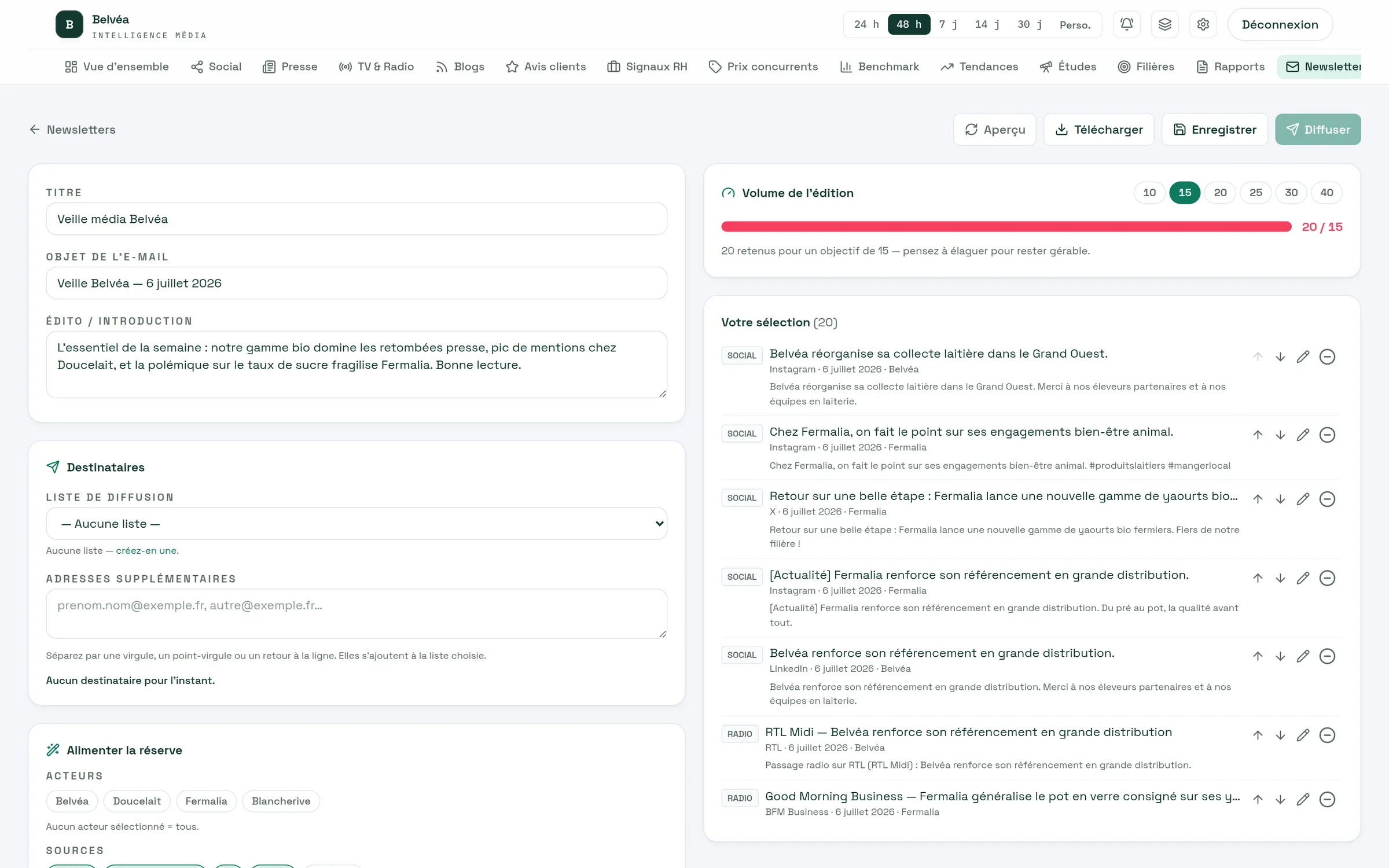
Task: Remove the LinkedIn Belvéa référencement item
Action: pos(1327,656)
